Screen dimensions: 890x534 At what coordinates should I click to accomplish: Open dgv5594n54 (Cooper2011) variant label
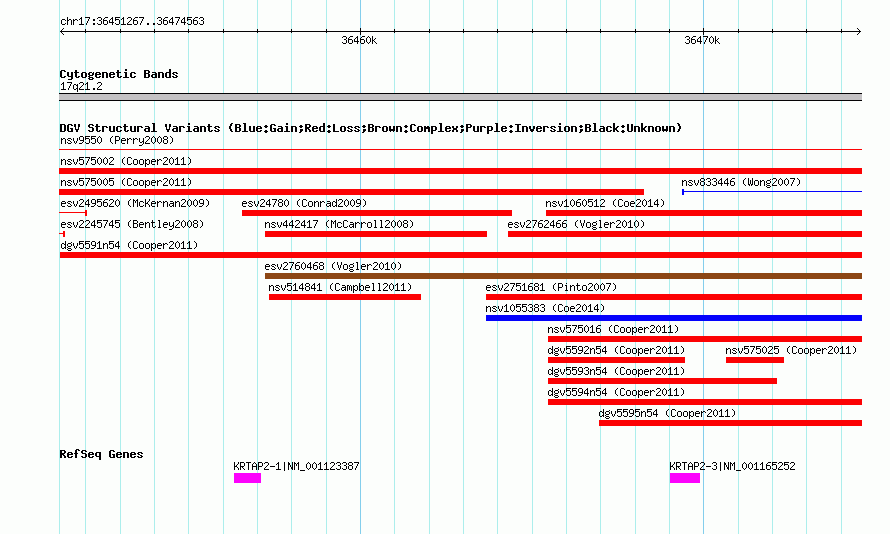coord(616,392)
